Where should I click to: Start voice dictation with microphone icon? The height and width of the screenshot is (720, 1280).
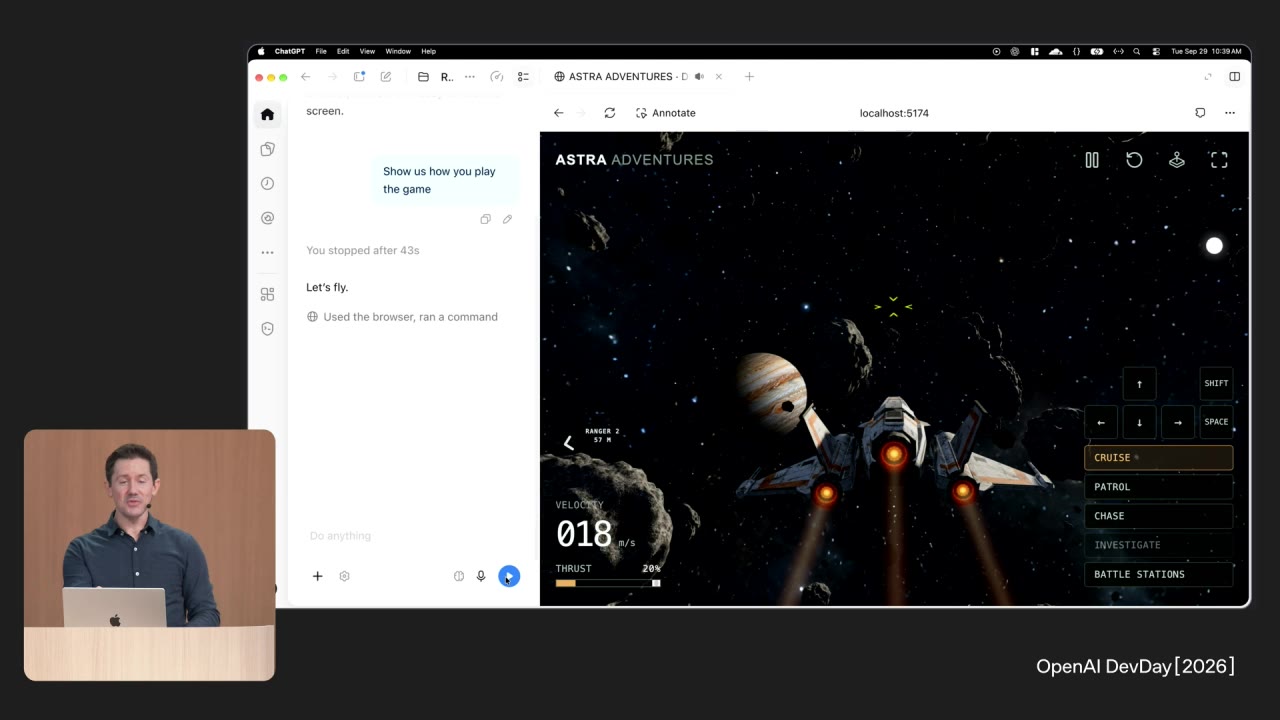(x=481, y=576)
